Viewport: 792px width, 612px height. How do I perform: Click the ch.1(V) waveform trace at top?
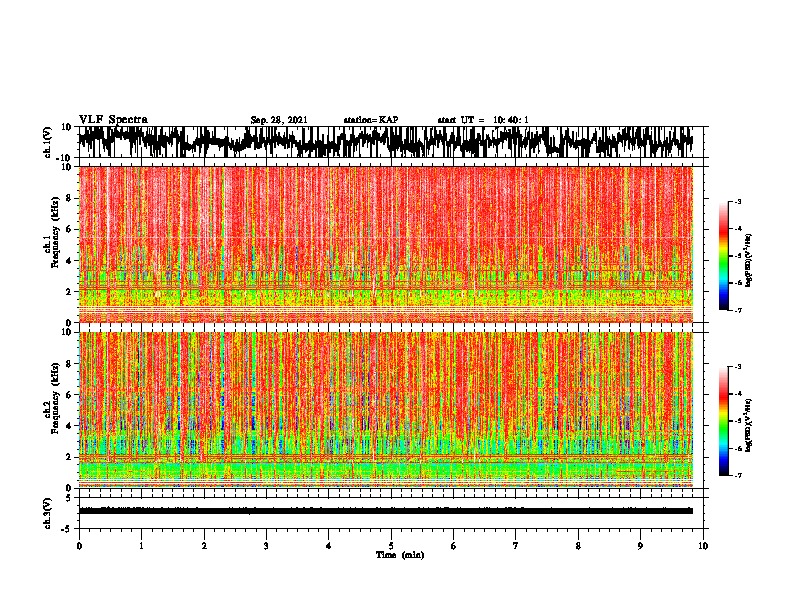pos(386,142)
